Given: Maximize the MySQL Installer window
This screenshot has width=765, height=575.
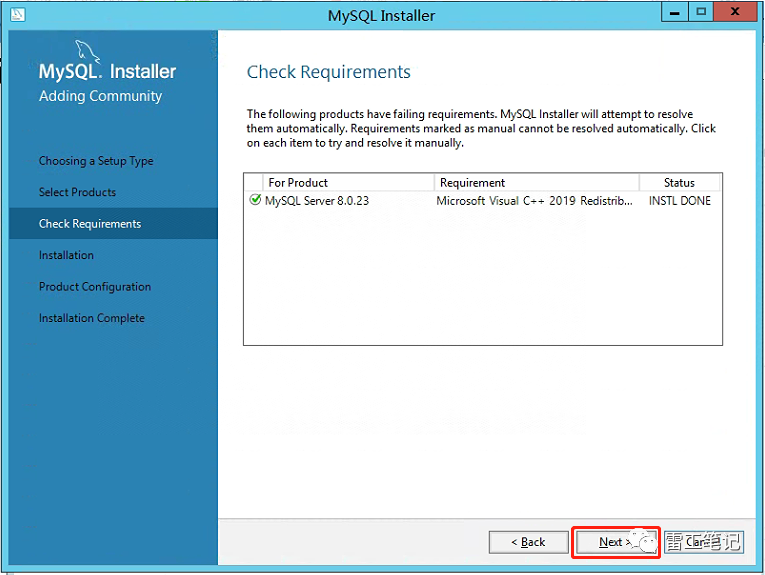Looking at the screenshot, I should pos(701,12).
